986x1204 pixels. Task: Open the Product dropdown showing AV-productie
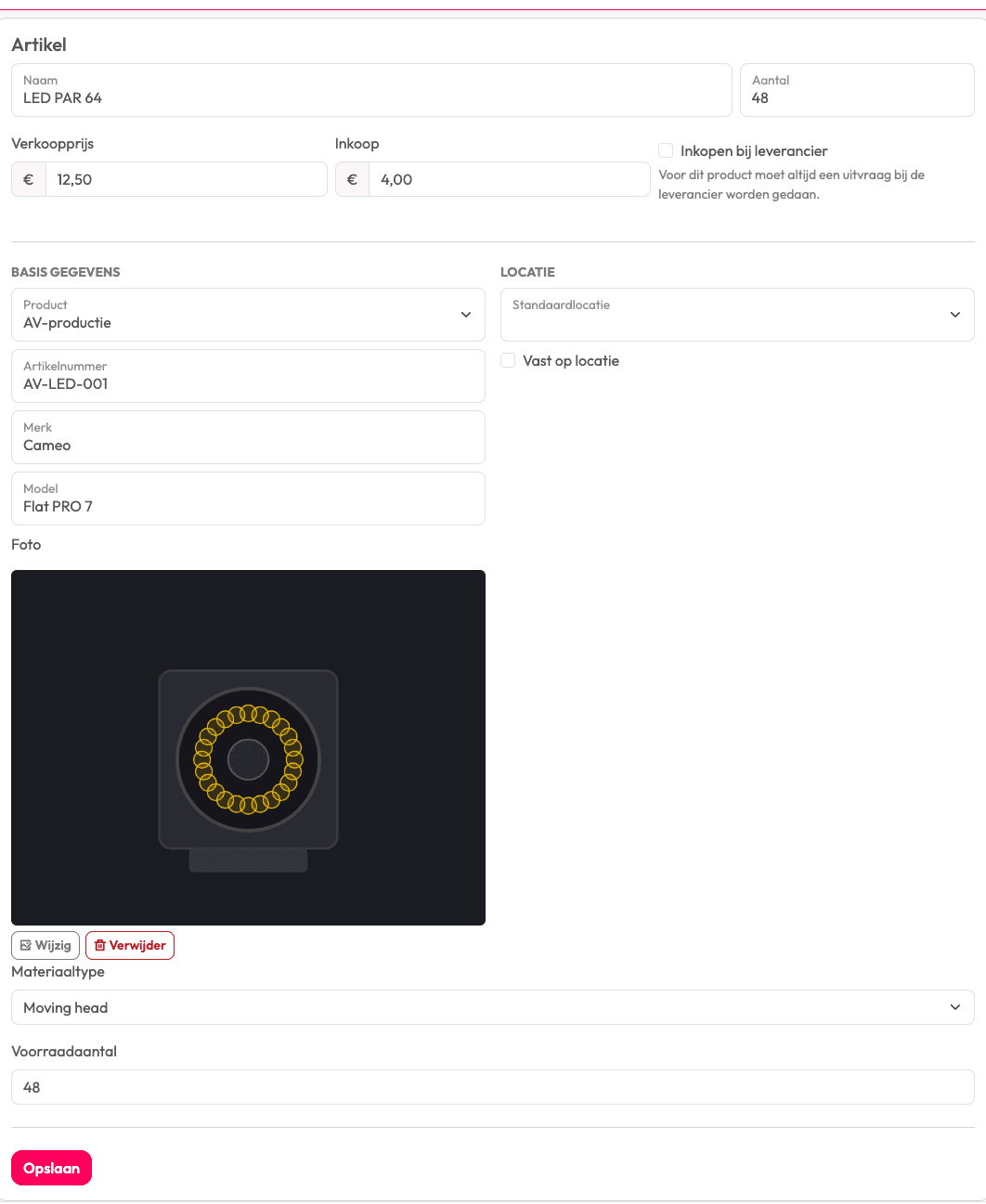pos(248,315)
